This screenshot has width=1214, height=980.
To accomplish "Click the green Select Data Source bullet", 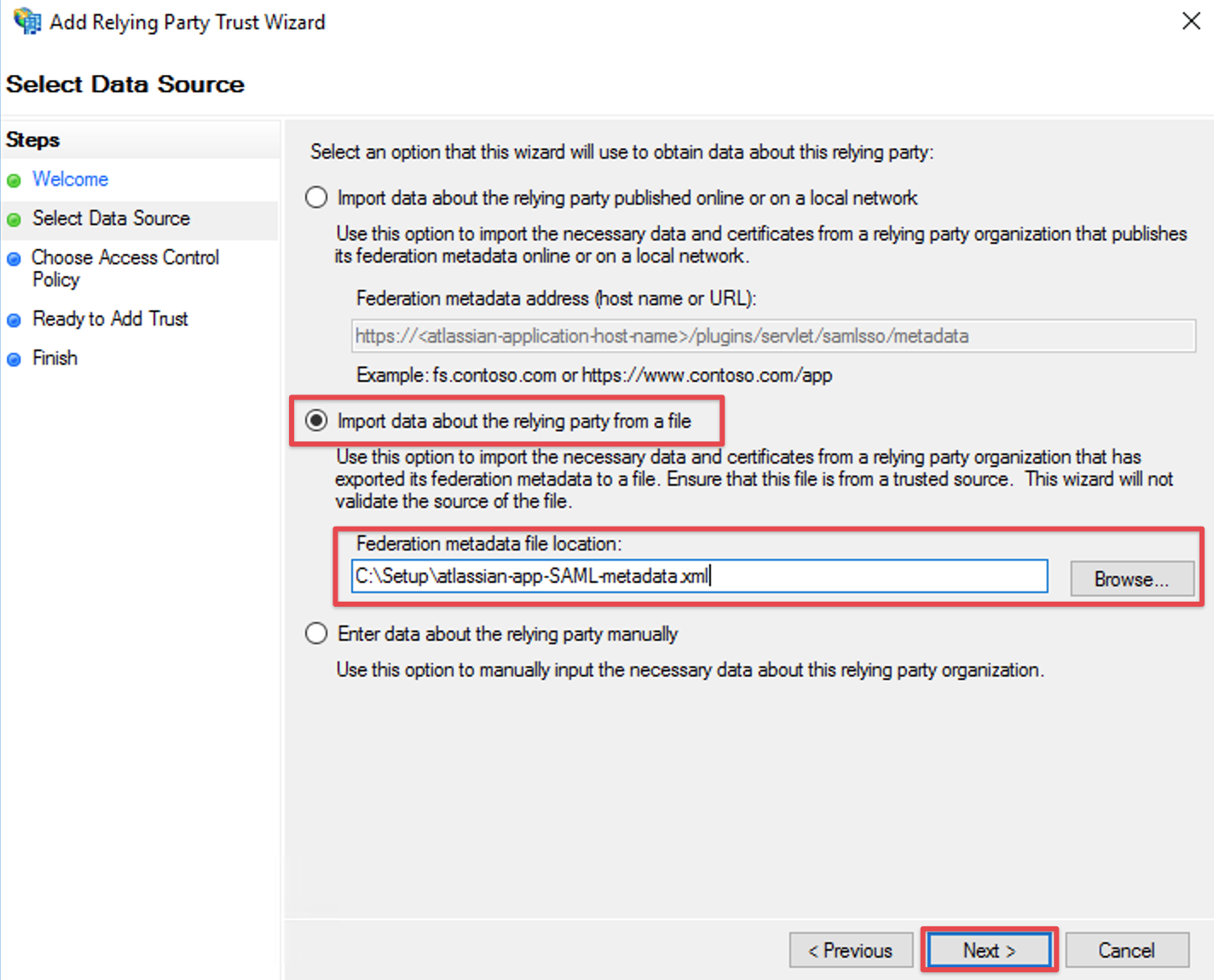I will pyautogui.click(x=14, y=220).
